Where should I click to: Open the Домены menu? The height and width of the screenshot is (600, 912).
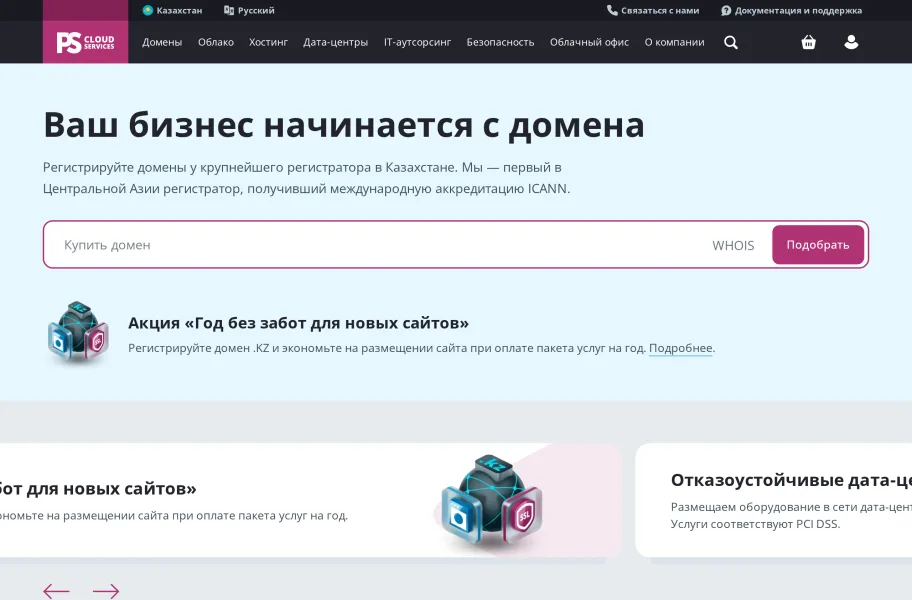pyautogui.click(x=162, y=42)
